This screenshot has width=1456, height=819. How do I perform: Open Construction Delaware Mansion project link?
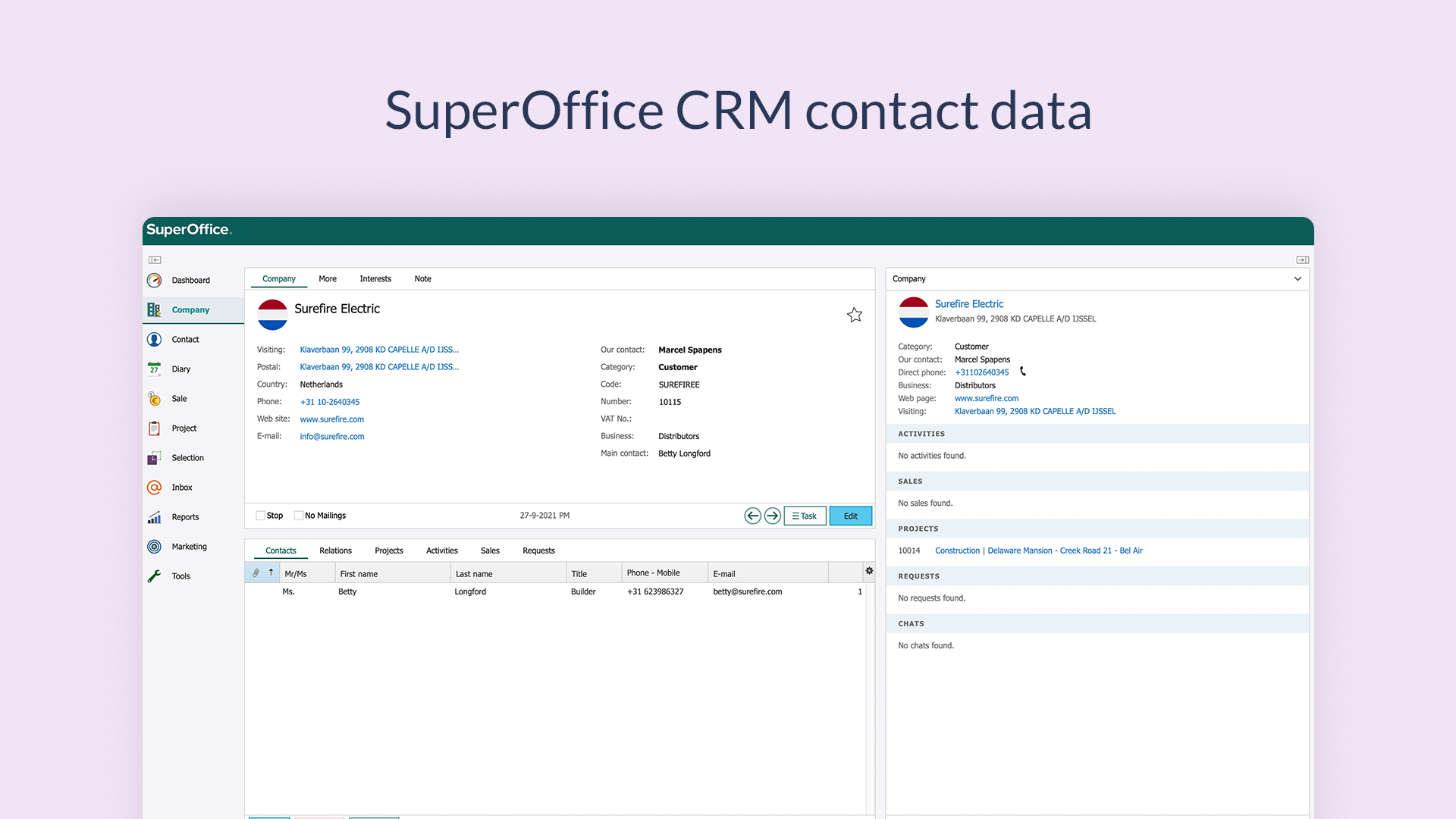(1039, 551)
